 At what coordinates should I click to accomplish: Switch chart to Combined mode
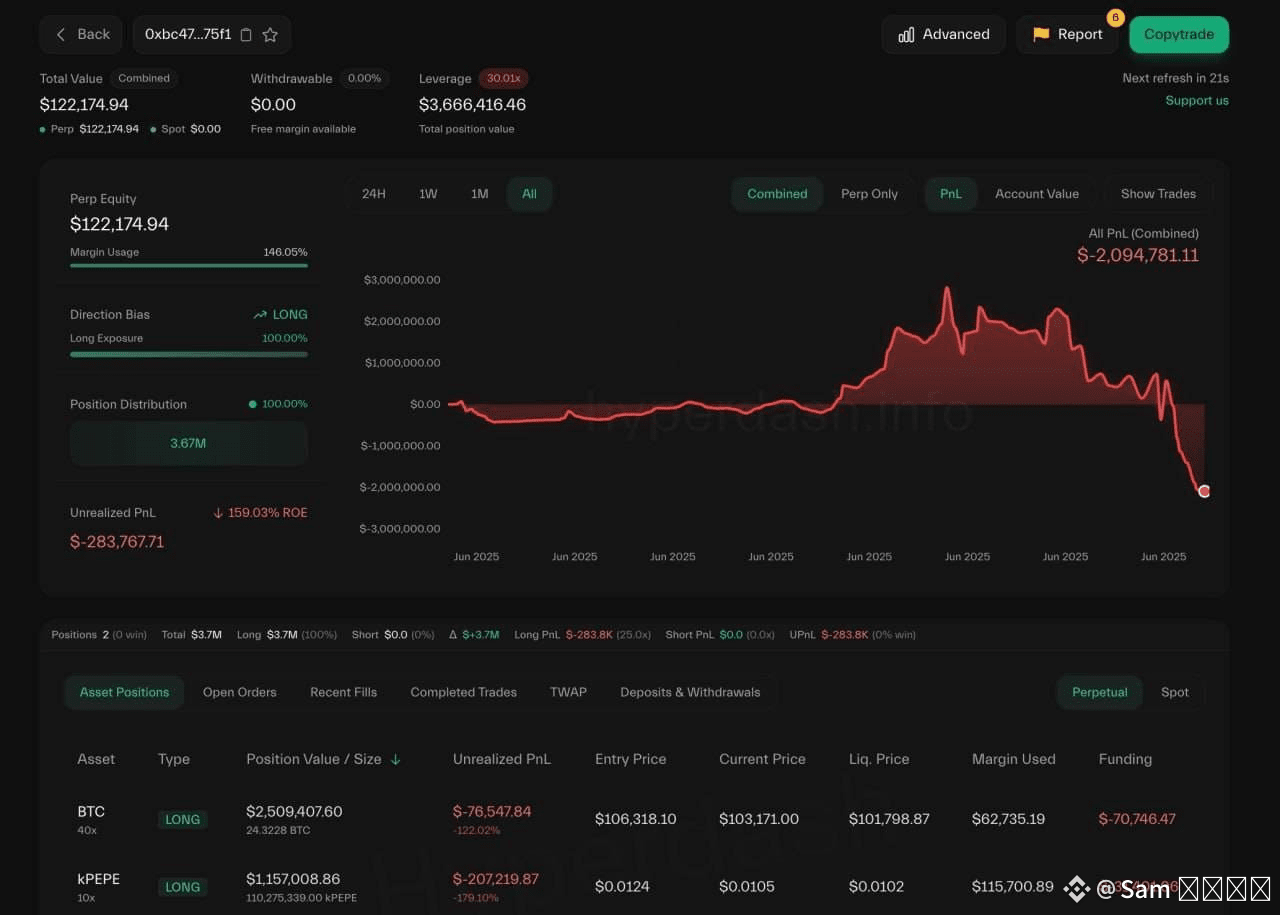tap(777, 194)
